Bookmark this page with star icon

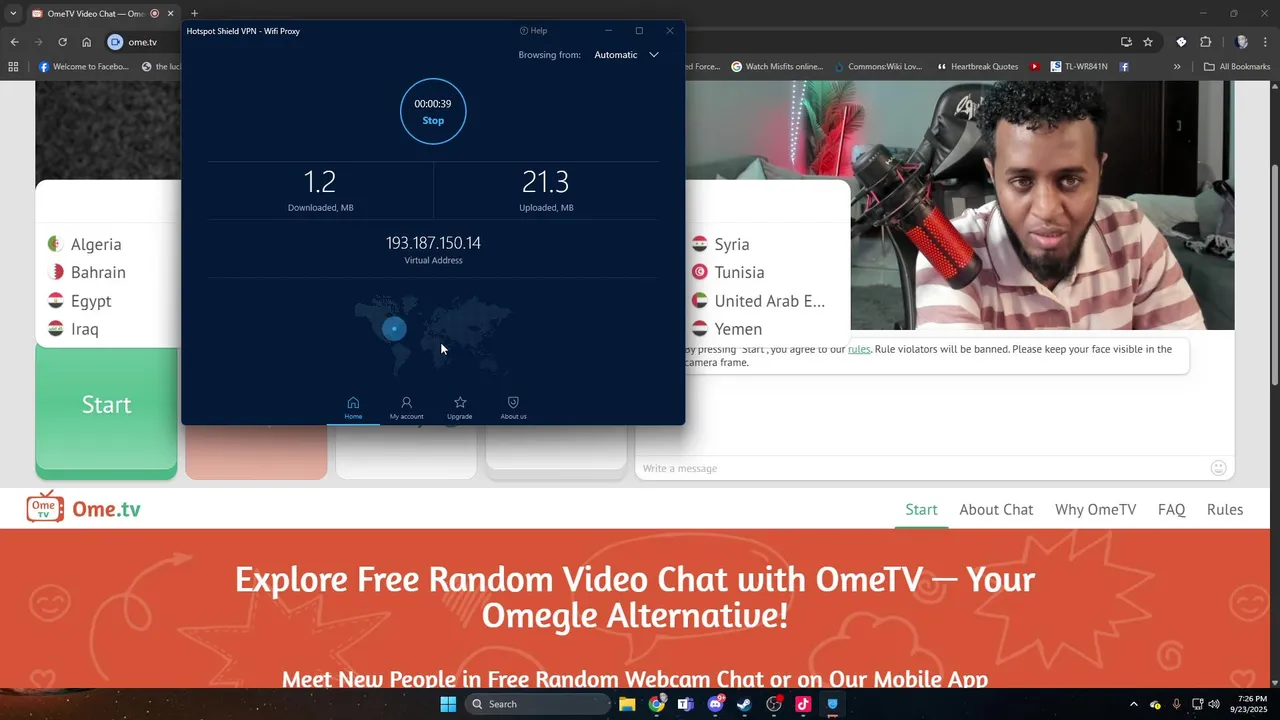(x=1148, y=42)
